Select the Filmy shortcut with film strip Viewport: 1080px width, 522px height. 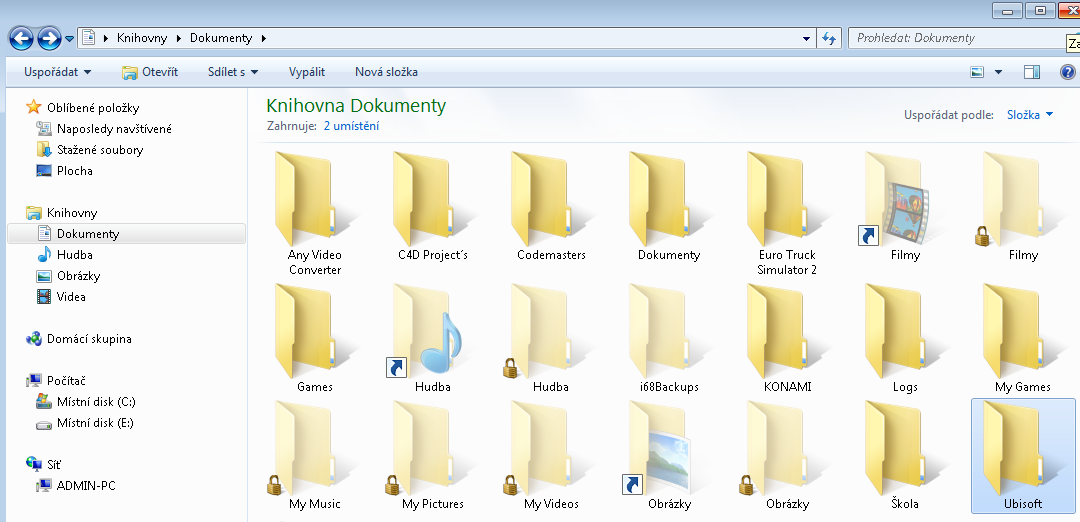coord(905,205)
